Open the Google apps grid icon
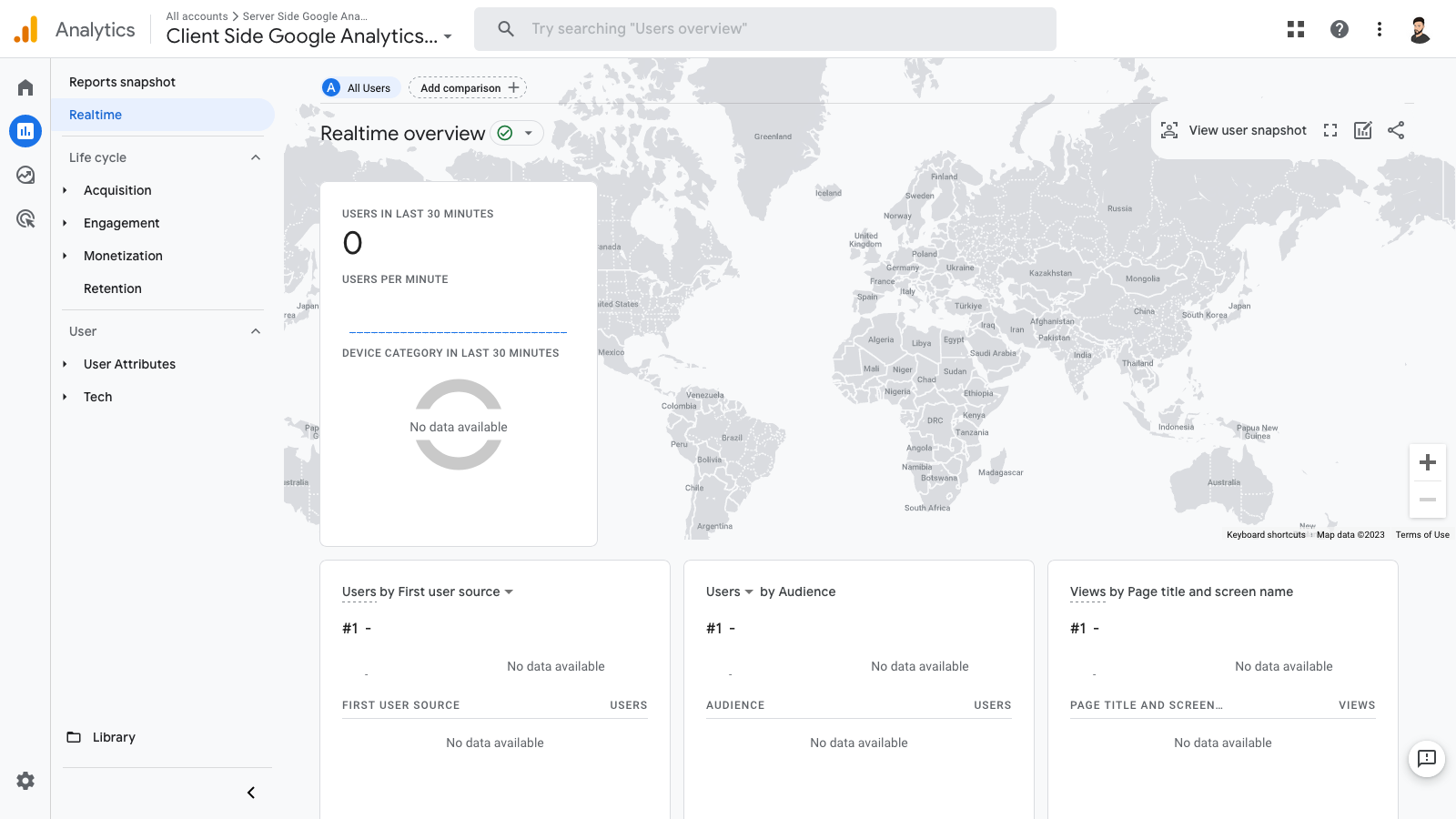 click(x=1296, y=29)
